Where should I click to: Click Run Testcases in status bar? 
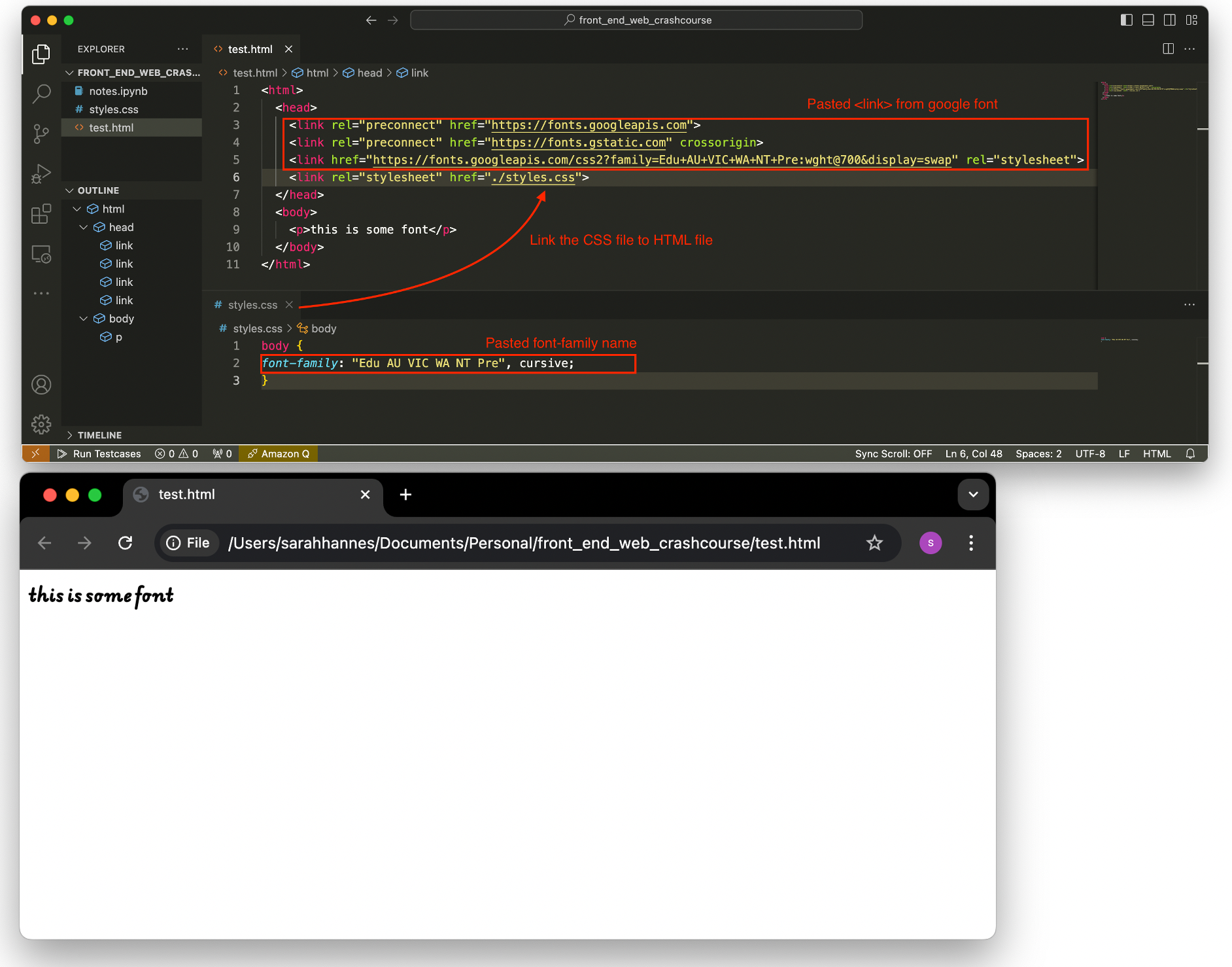[x=99, y=453]
